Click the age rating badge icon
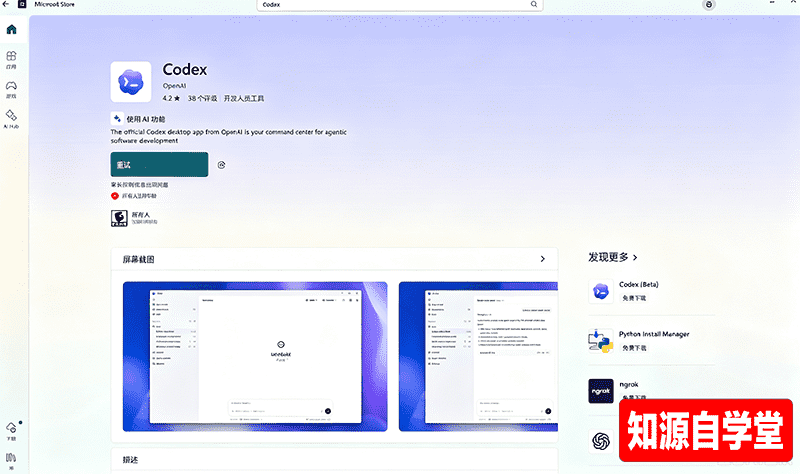The width and height of the screenshot is (800, 474). [119, 218]
